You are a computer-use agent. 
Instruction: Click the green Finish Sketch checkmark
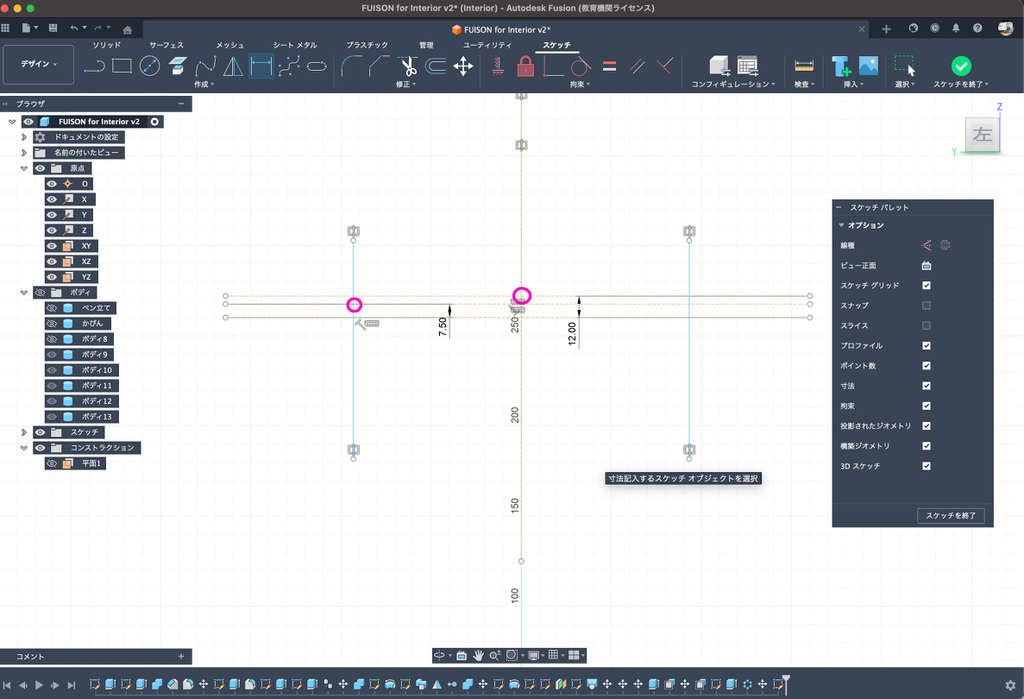960,66
